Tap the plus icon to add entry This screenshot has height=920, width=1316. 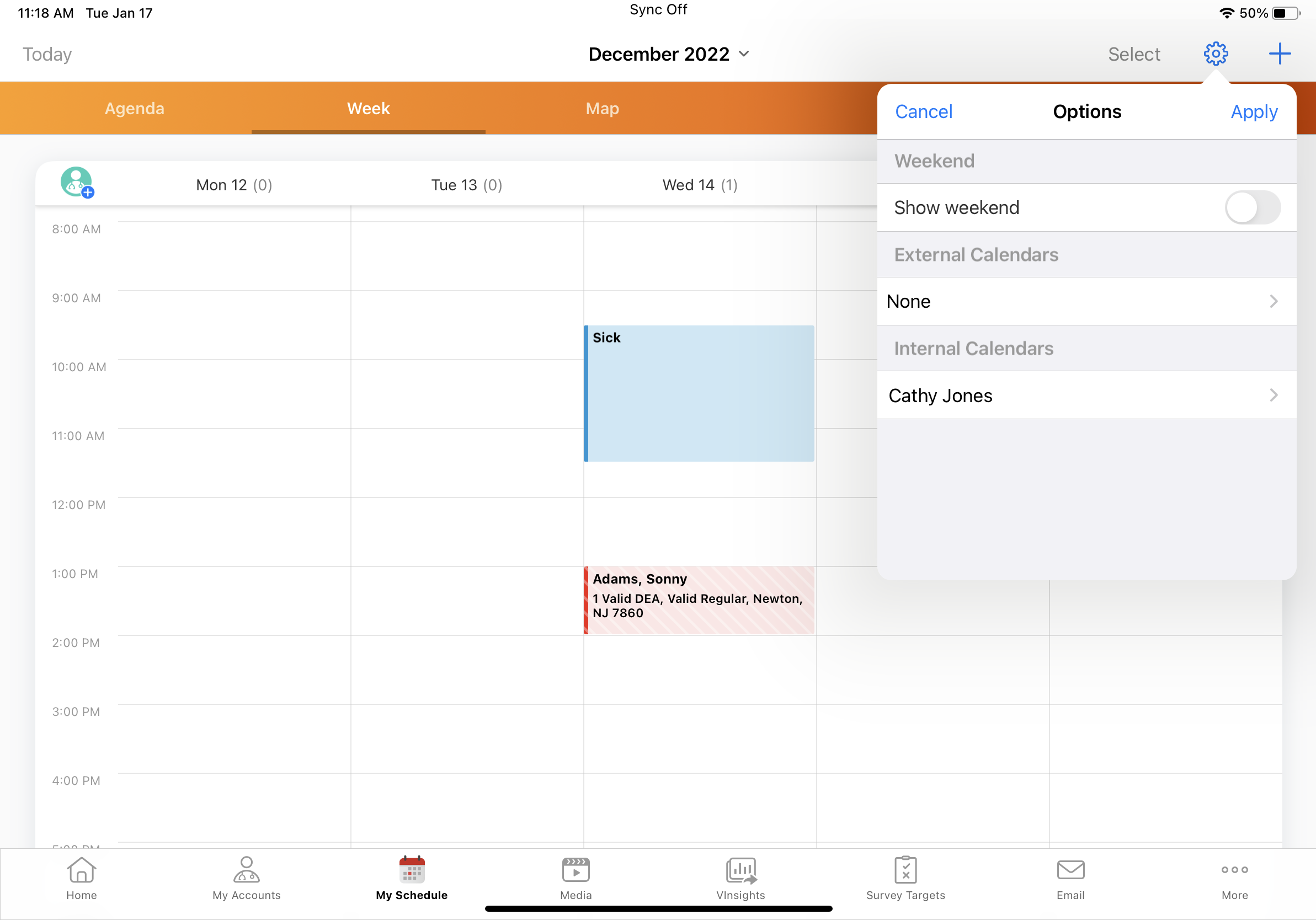point(1280,54)
